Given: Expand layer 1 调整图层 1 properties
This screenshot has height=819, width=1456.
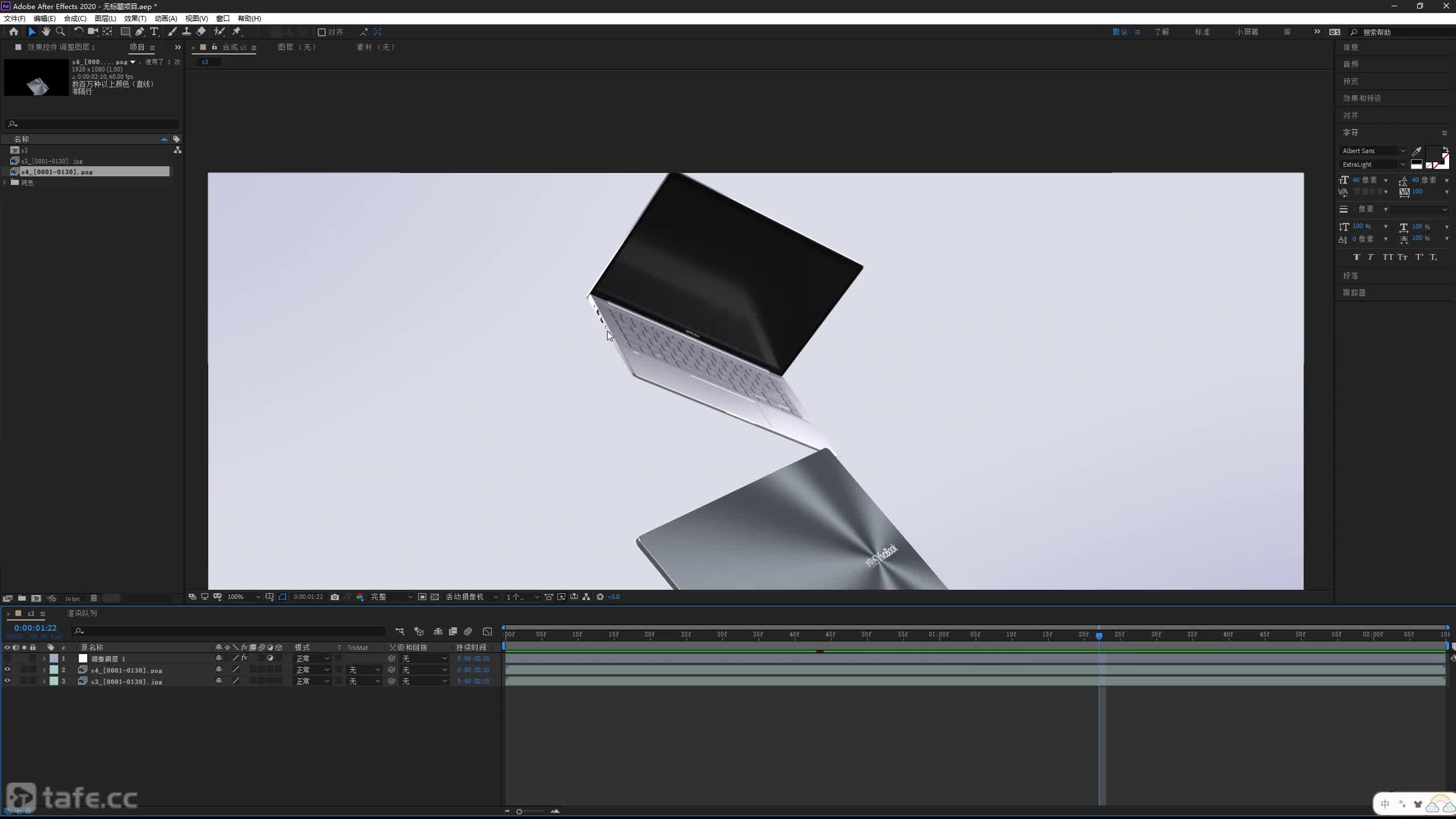Looking at the screenshot, I should click(x=44, y=659).
